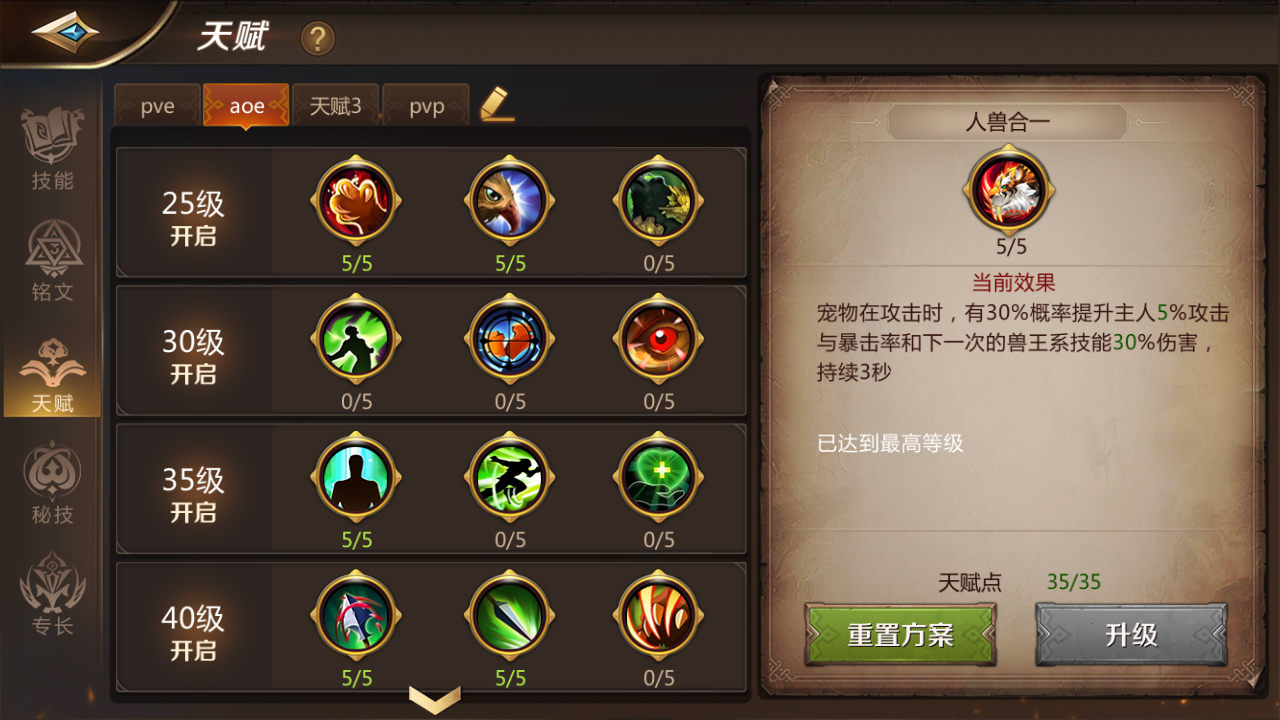Open the 铭文 inscriptions sidebar section
The height and width of the screenshot is (720, 1280).
click(52, 262)
